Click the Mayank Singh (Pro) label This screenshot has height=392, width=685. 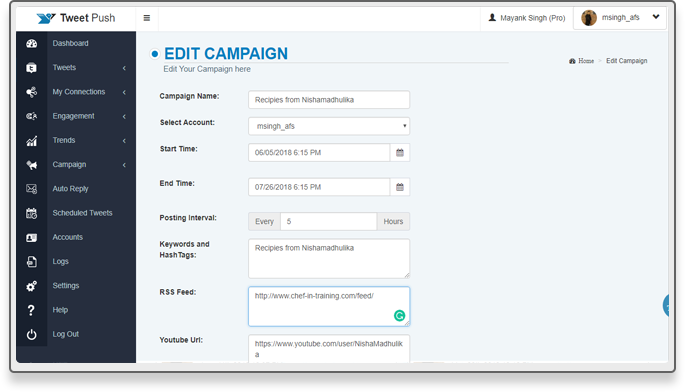[x=533, y=18]
